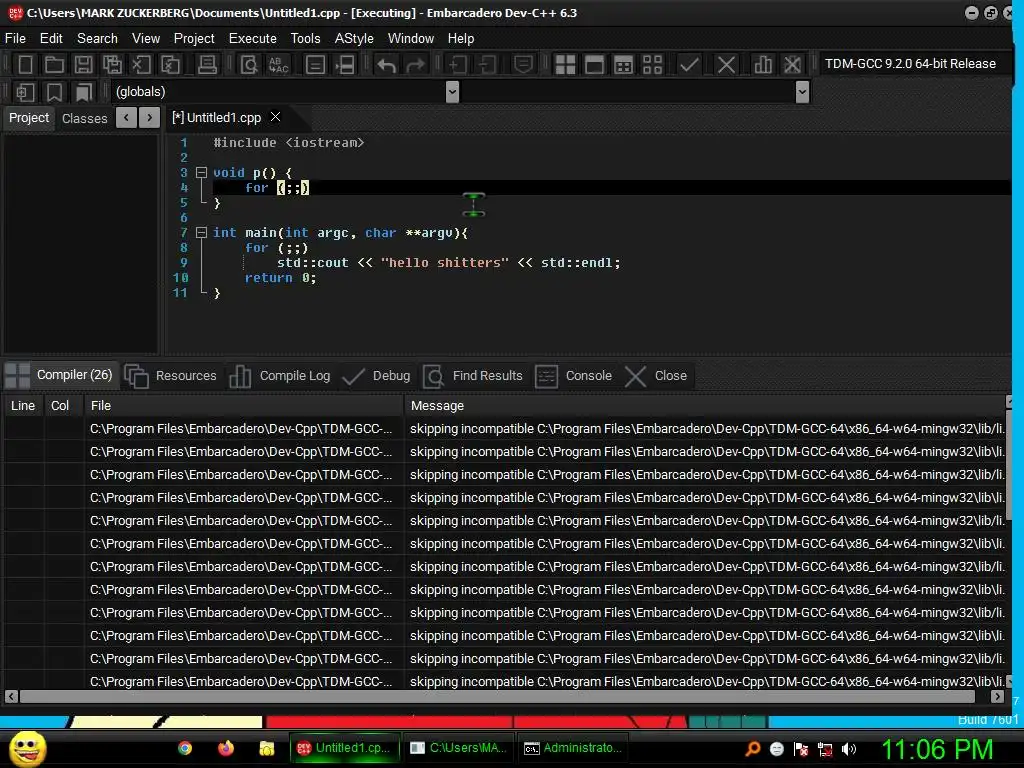
Task: Save the current file with the floppy icon
Action: point(83,64)
